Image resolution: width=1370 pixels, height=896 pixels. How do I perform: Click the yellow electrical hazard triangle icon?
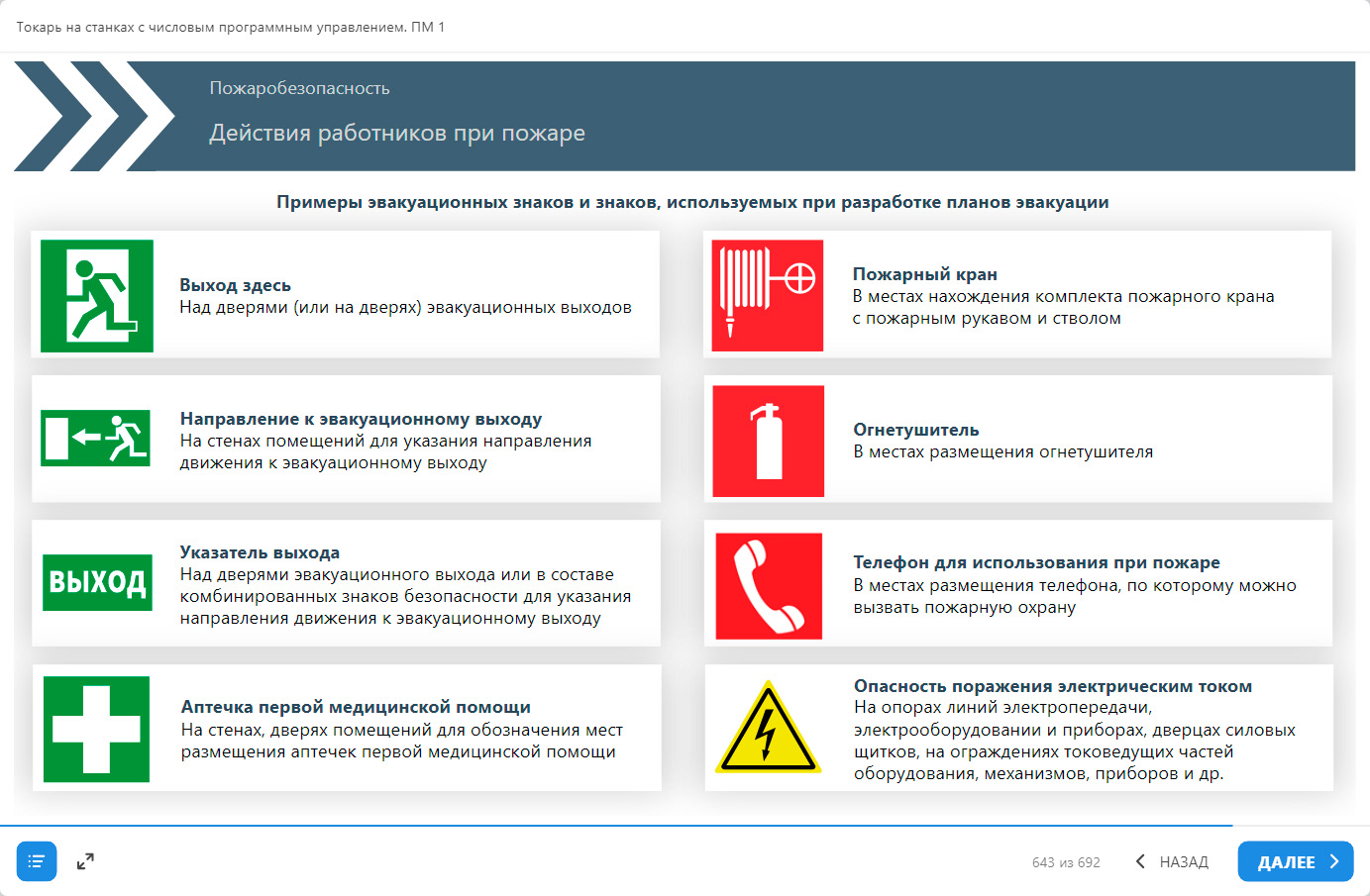(x=768, y=729)
